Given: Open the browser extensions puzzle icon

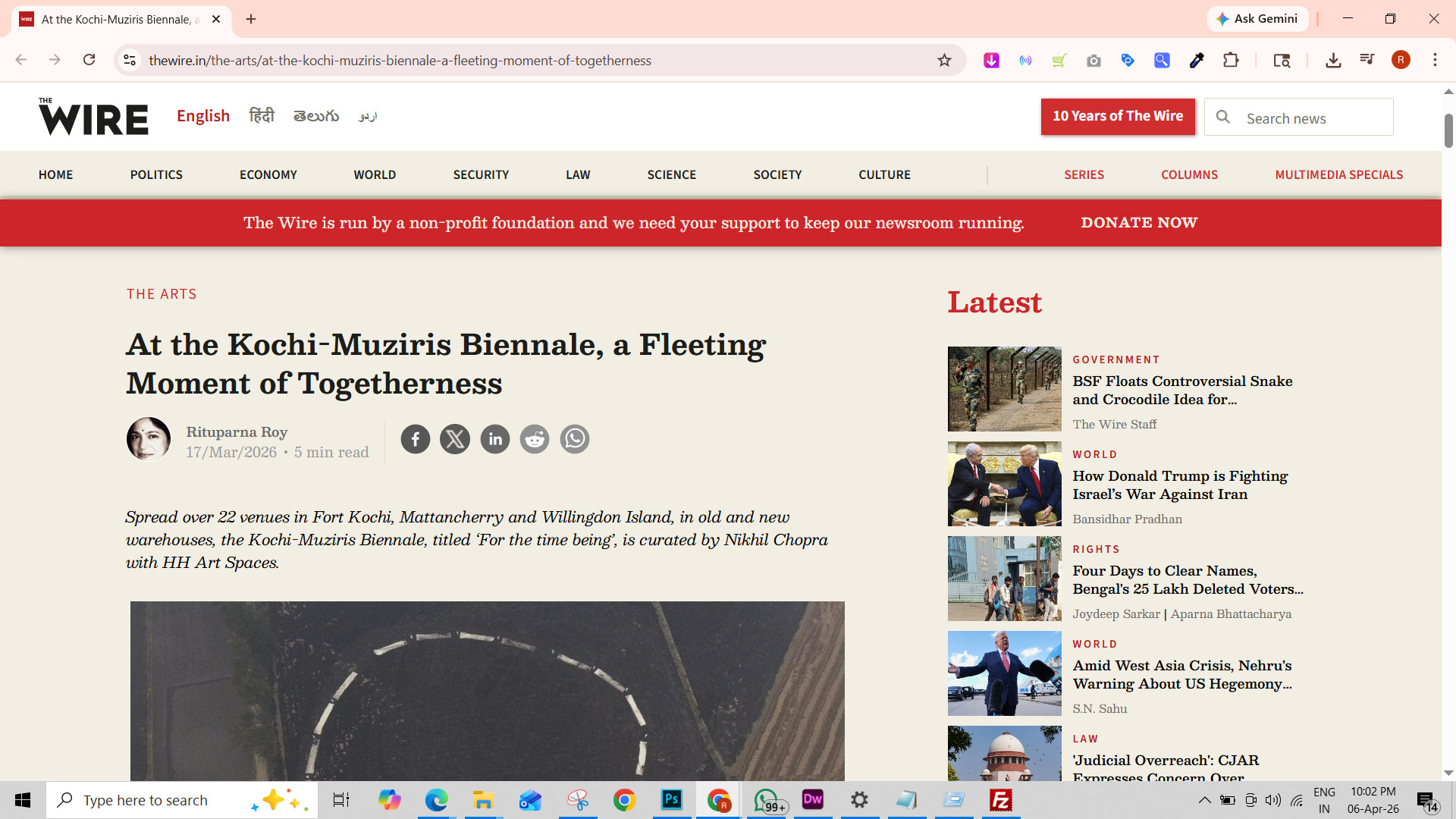Looking at the screenshot, I should click(x=1231, y=61).
